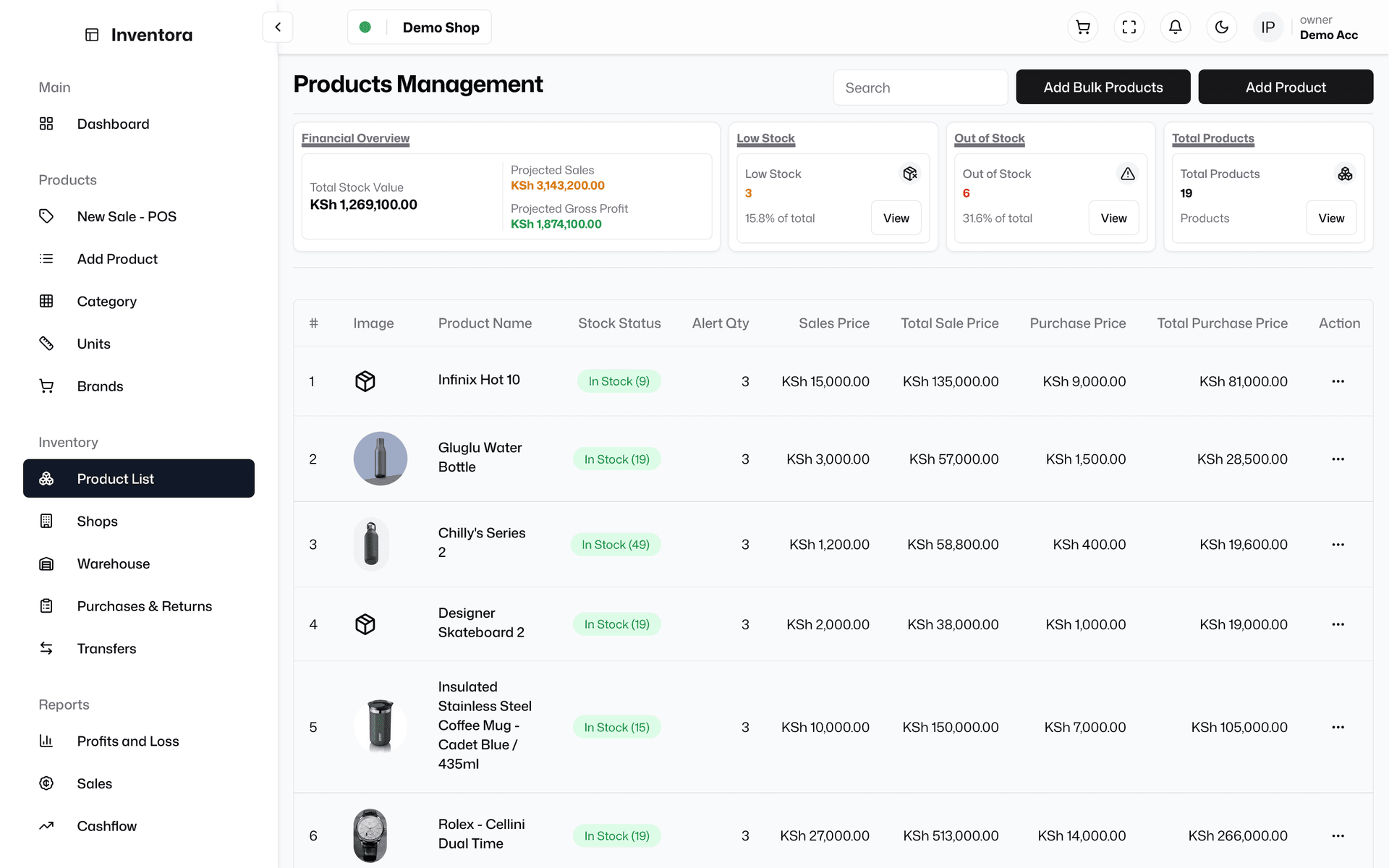Click the Sales coin icon

[46, 783]
